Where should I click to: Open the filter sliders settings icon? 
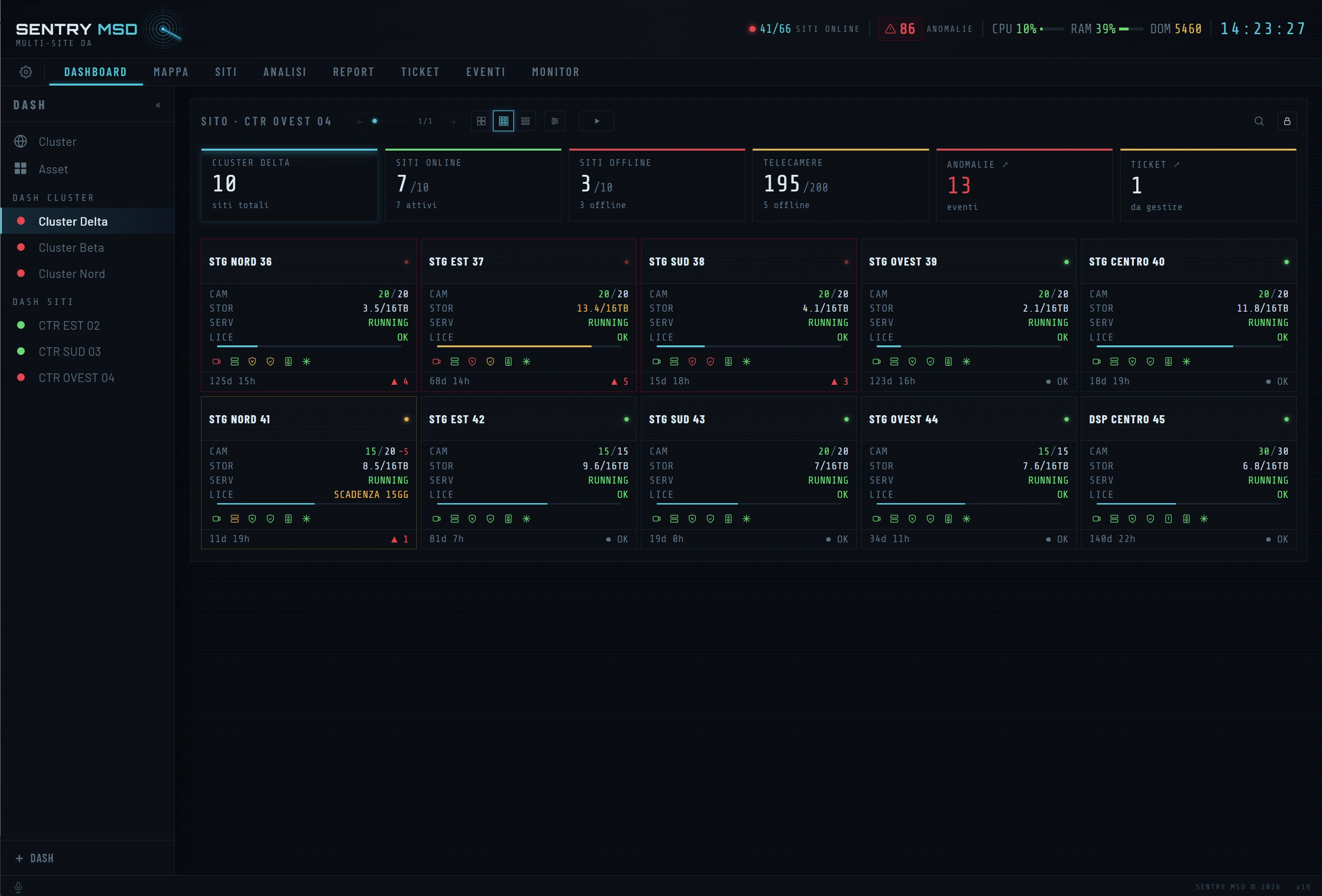click(555, 121)
